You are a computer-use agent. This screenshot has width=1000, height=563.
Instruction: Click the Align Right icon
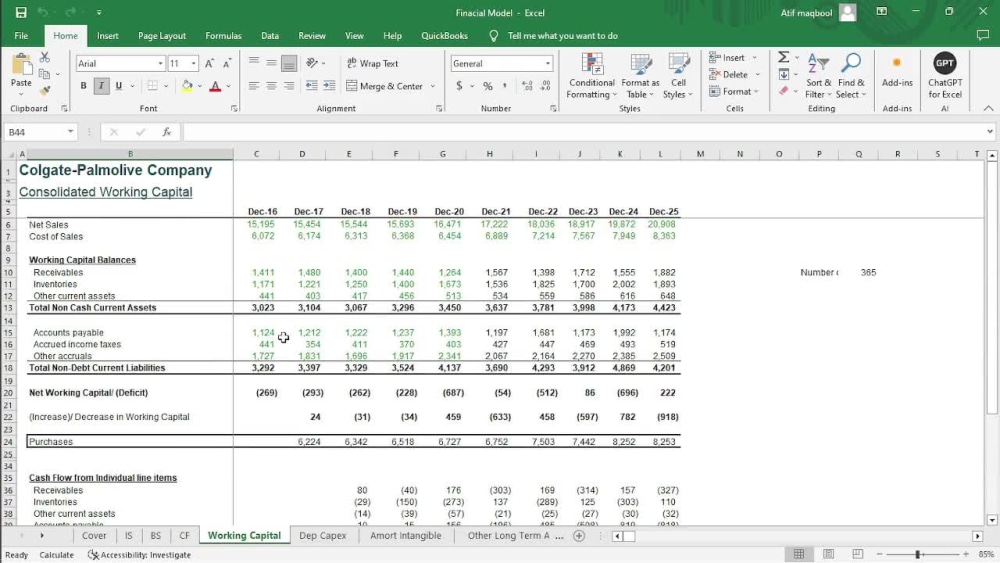pos(289,86)
